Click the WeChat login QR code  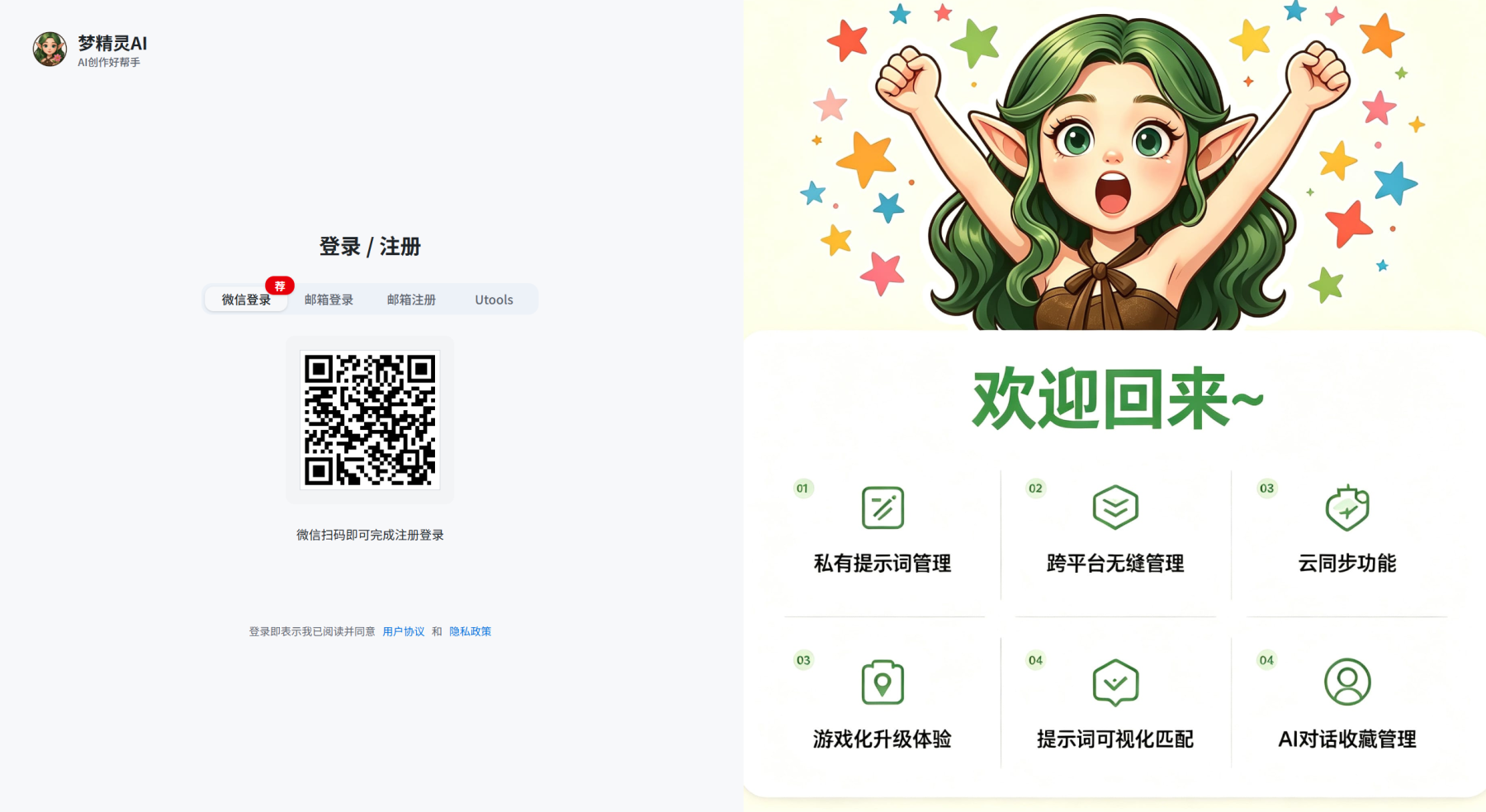coord(370,420)
